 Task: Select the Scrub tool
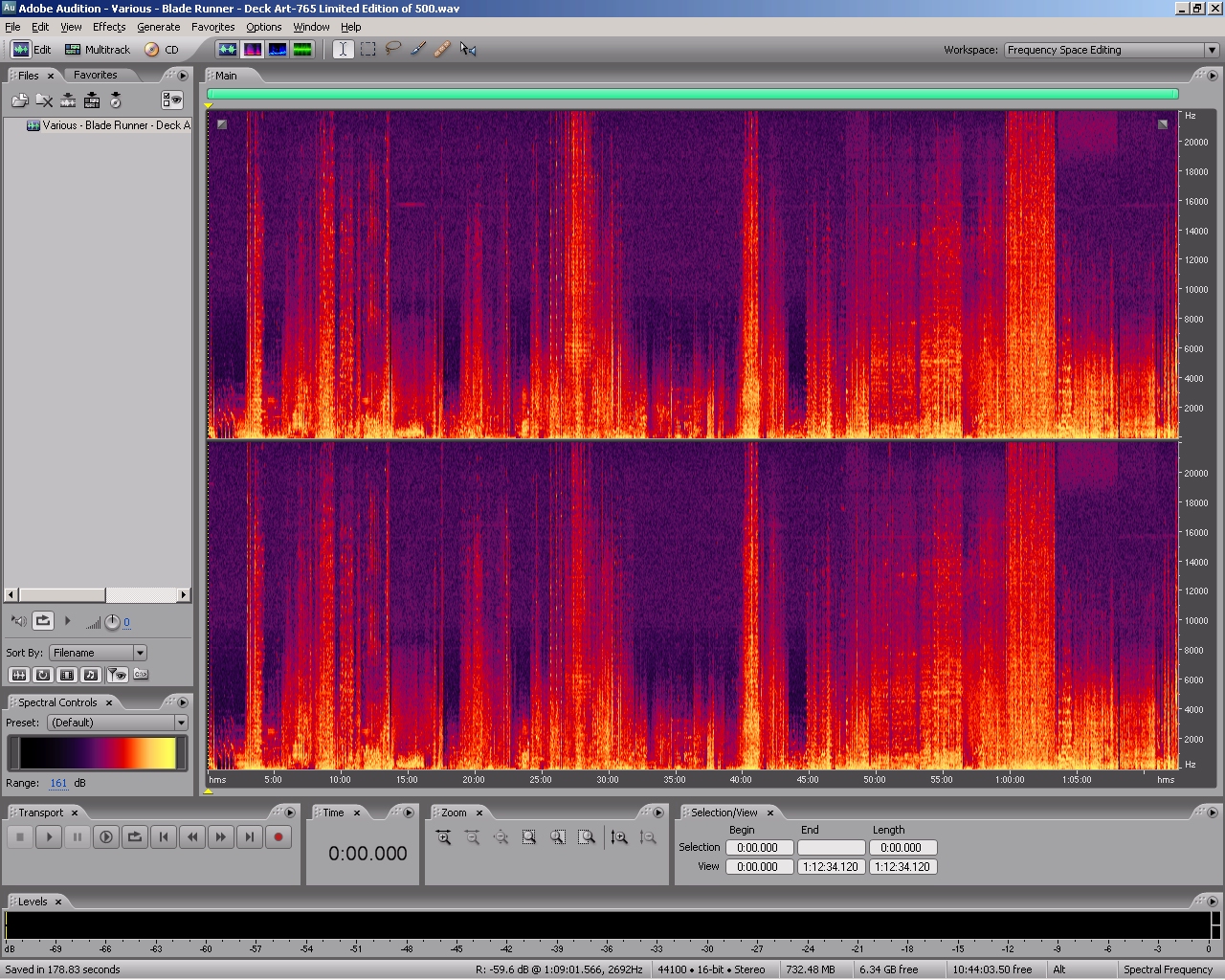tap(468, 50)
